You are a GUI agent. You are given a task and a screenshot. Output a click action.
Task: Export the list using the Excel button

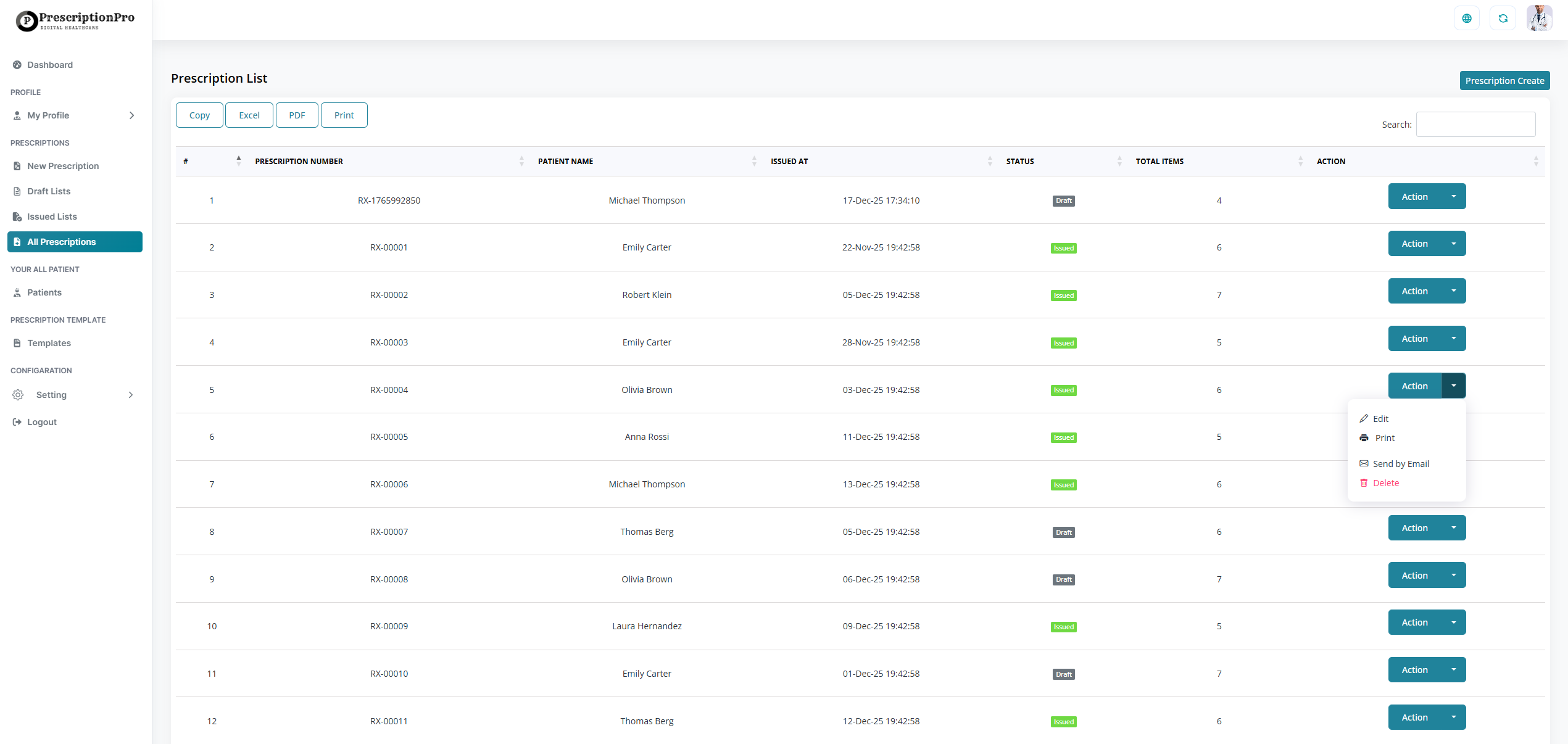(x=249, y=115)
